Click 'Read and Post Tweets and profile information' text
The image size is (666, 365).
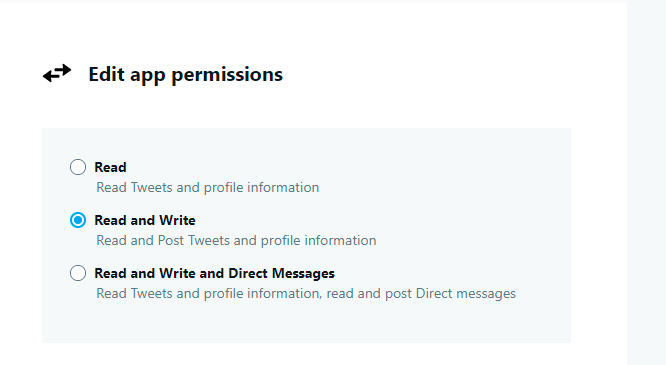click(x=236, y=241)
